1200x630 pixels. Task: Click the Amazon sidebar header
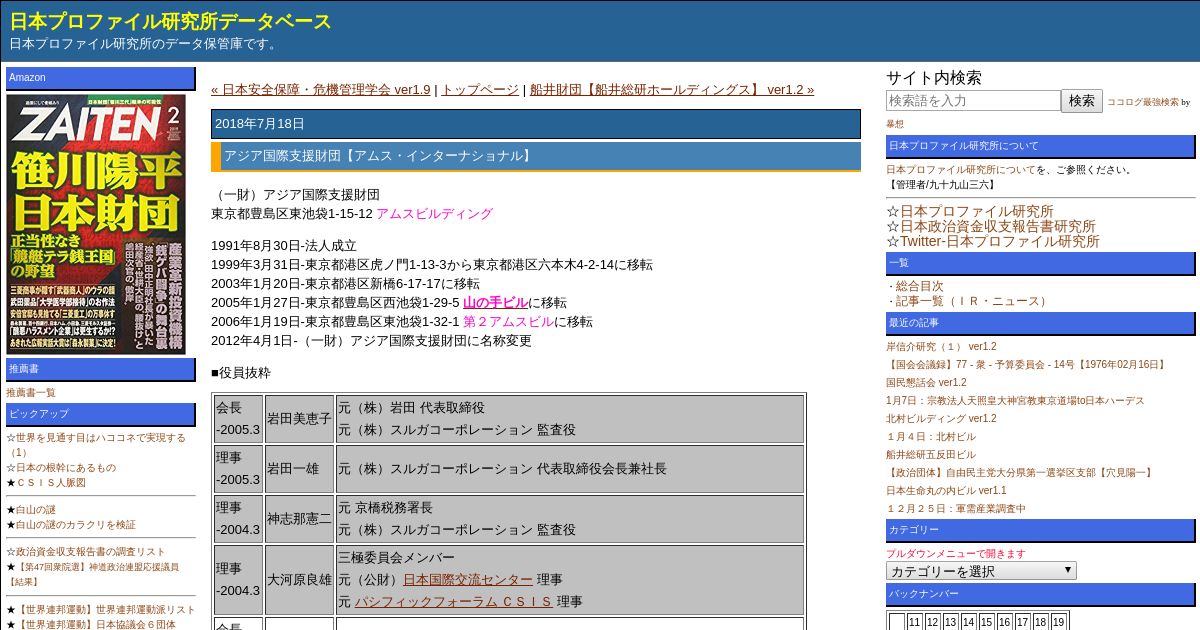click(x=101, y=78)
